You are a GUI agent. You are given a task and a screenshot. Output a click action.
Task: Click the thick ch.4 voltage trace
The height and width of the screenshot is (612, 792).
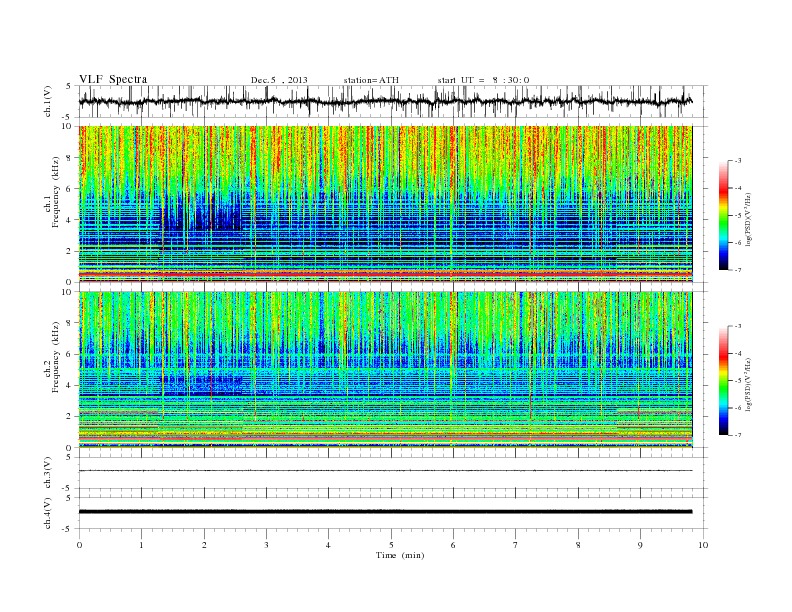click(x=385, y=512)
